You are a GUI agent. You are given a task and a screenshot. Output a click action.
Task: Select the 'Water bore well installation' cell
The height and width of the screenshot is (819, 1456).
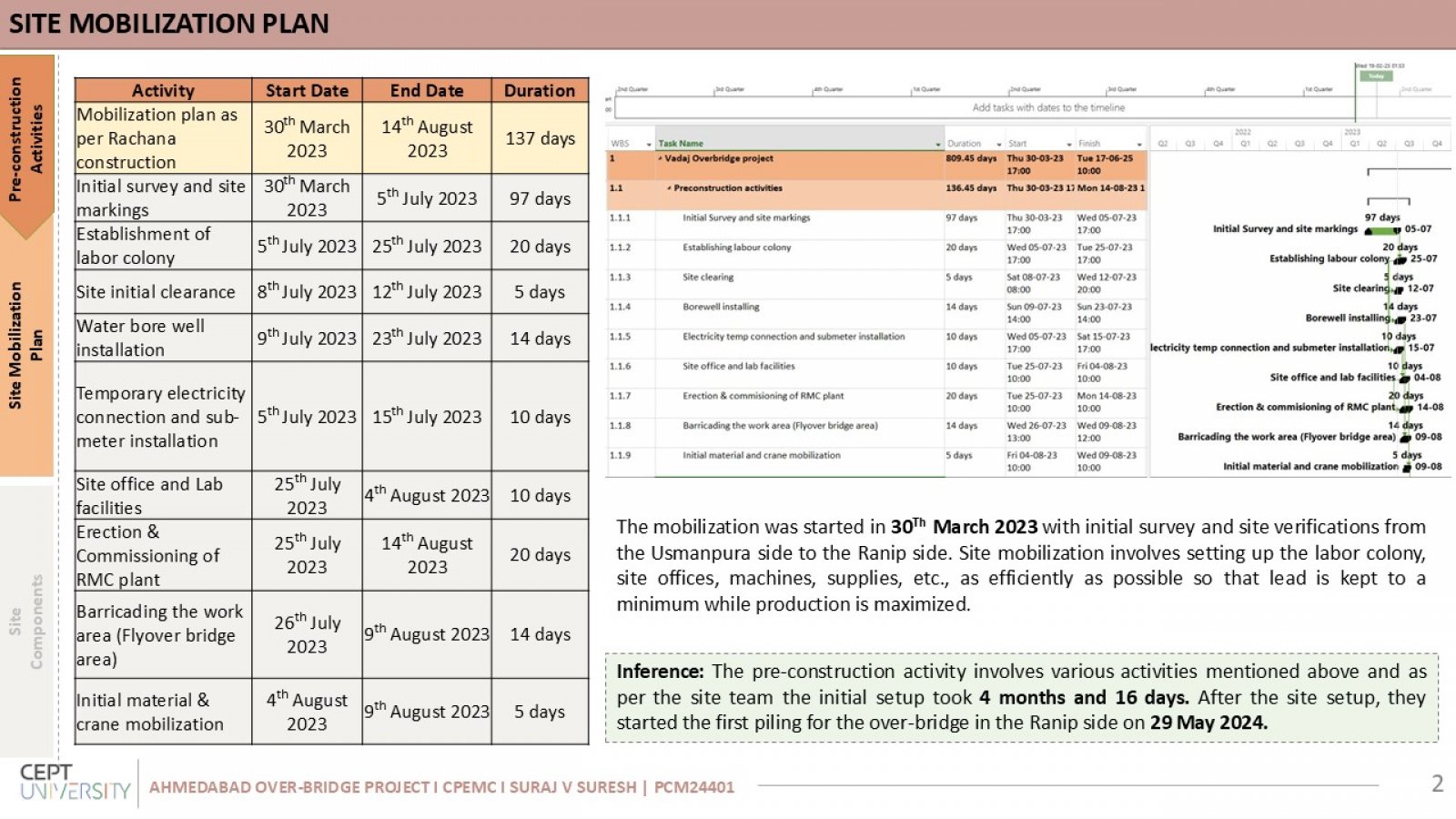click(x=163, y=338)
